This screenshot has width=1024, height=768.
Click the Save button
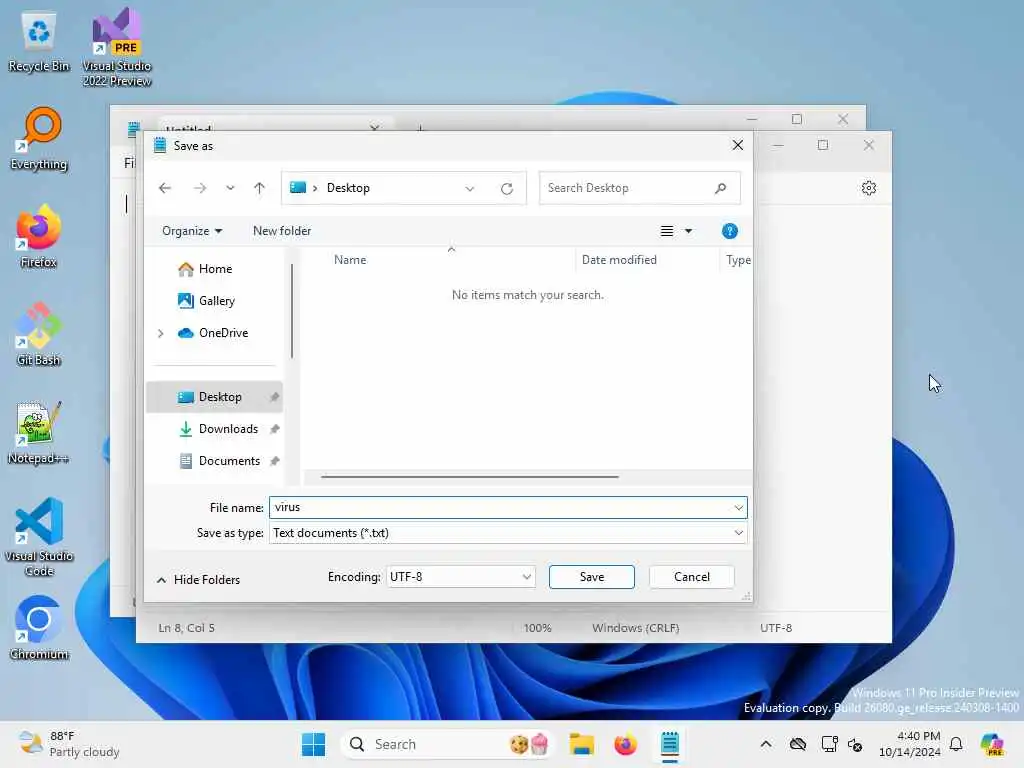coord(592,577)
